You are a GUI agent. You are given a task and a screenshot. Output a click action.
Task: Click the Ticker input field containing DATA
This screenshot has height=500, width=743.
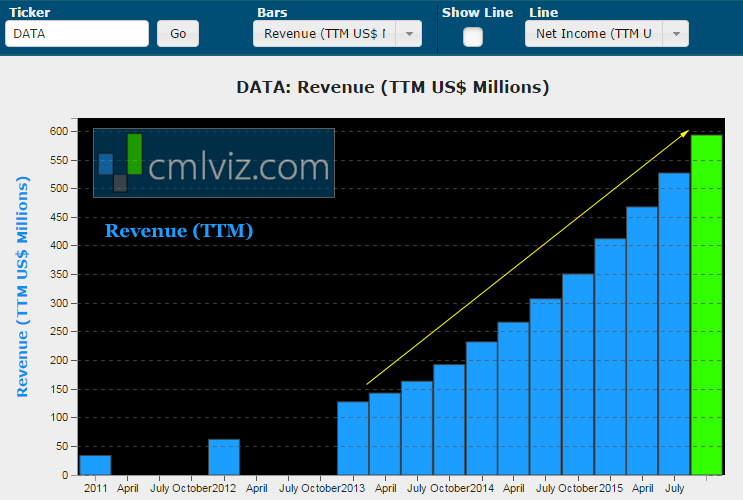point(76,33)
